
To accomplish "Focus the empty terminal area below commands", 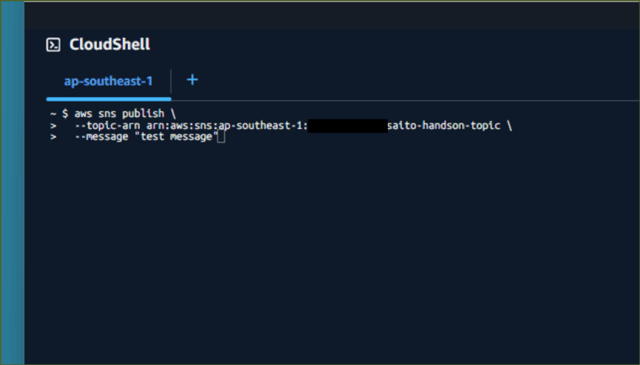I will [331, 253].
